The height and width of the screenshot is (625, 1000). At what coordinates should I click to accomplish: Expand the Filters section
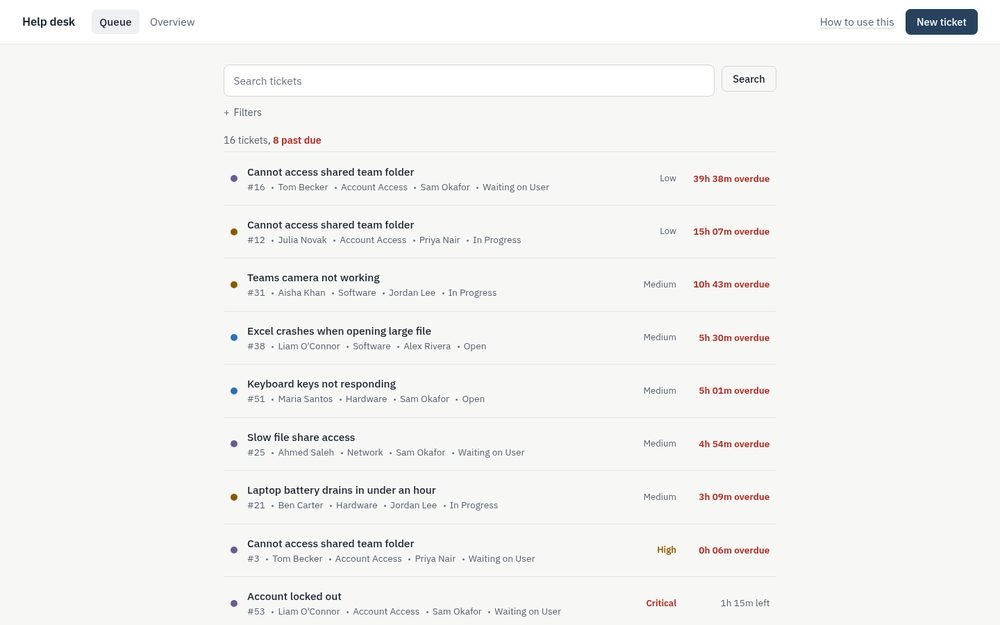tap(242, 112)
